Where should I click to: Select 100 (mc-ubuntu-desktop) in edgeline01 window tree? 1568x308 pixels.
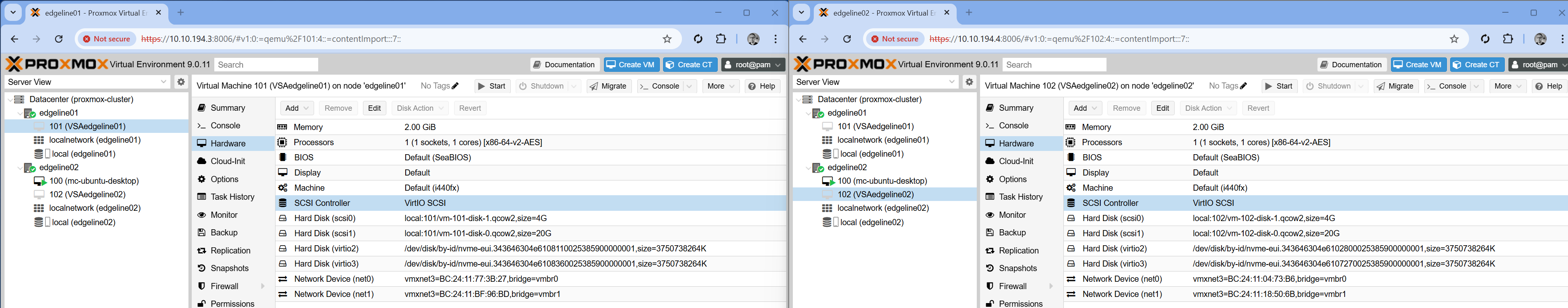pos(94,181)
